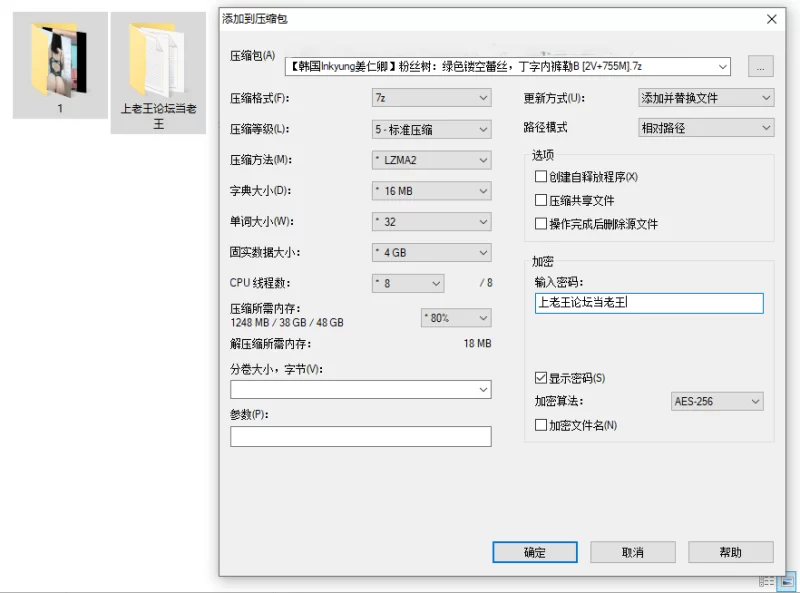Uncheck 显示密码 checkbox
The height and width of the screenshot is (593, 800).
(541, 378)
